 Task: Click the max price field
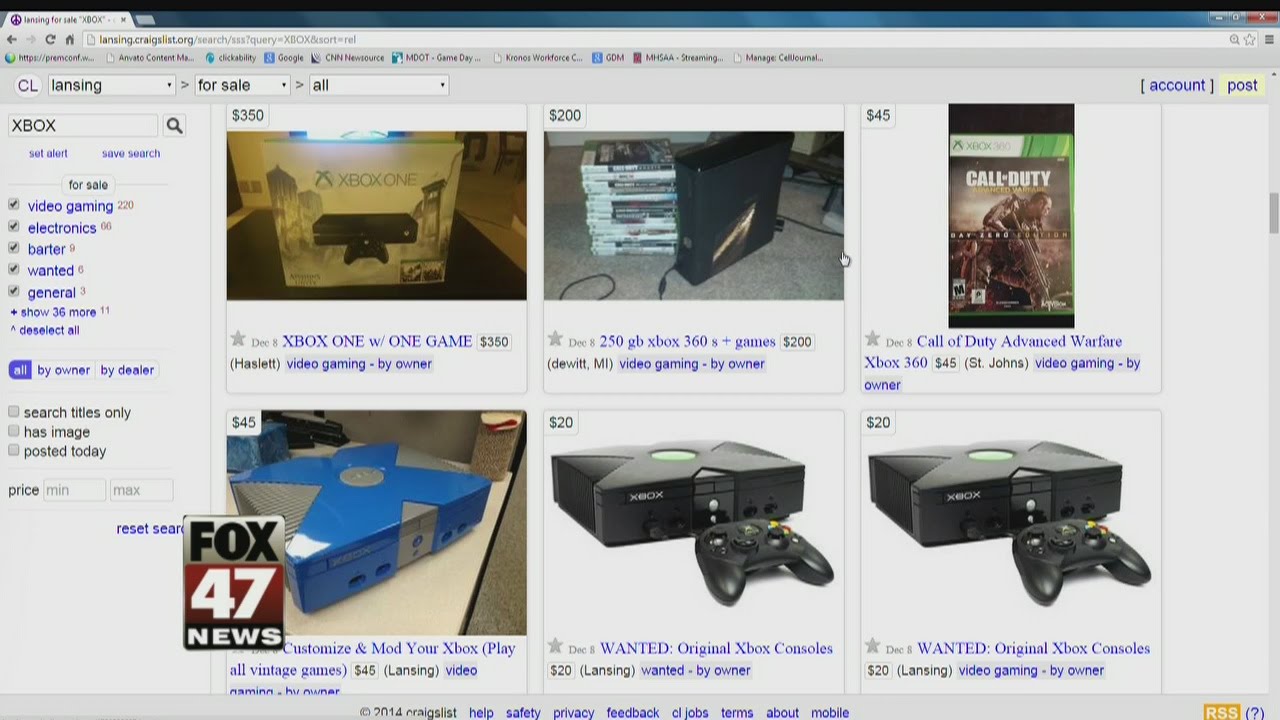point(142,490)
